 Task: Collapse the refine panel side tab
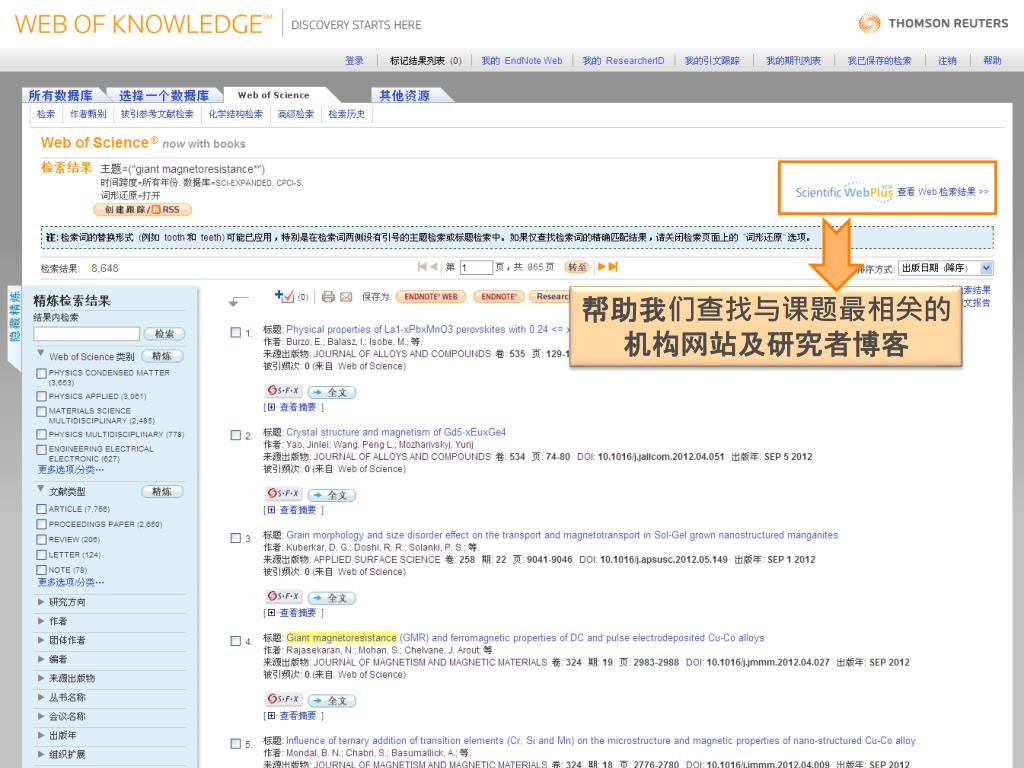14,317
